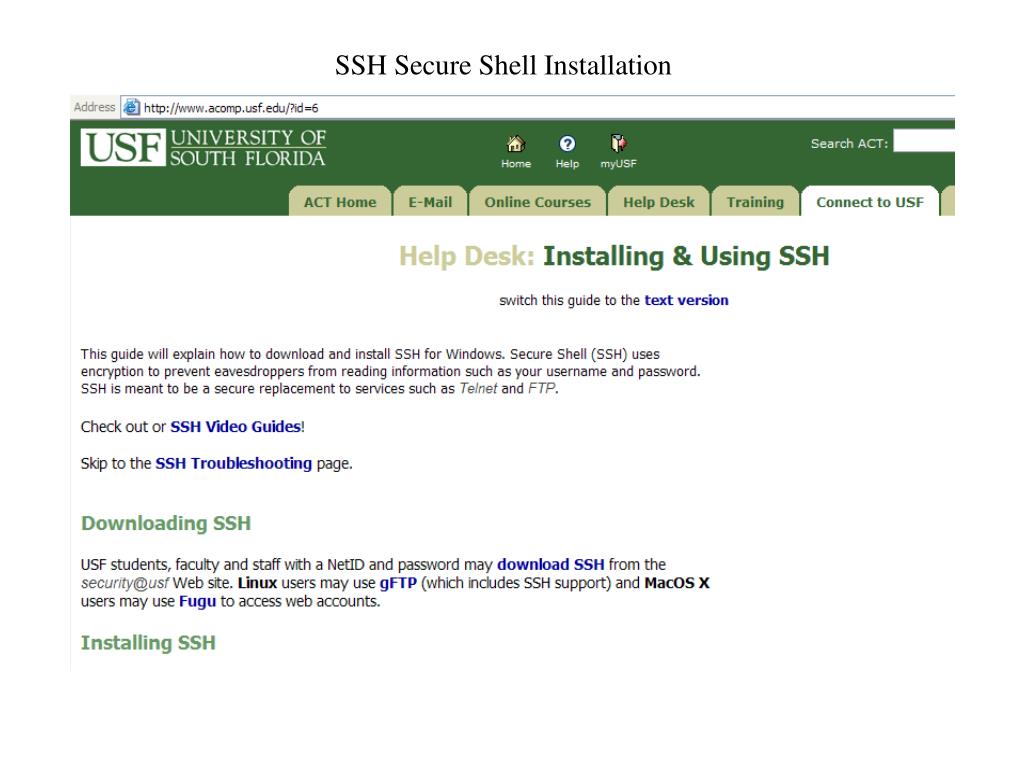Viewport: 1024px width, 768px height.
Task: Click the MacOS X bold text
Action: (677, 583)
